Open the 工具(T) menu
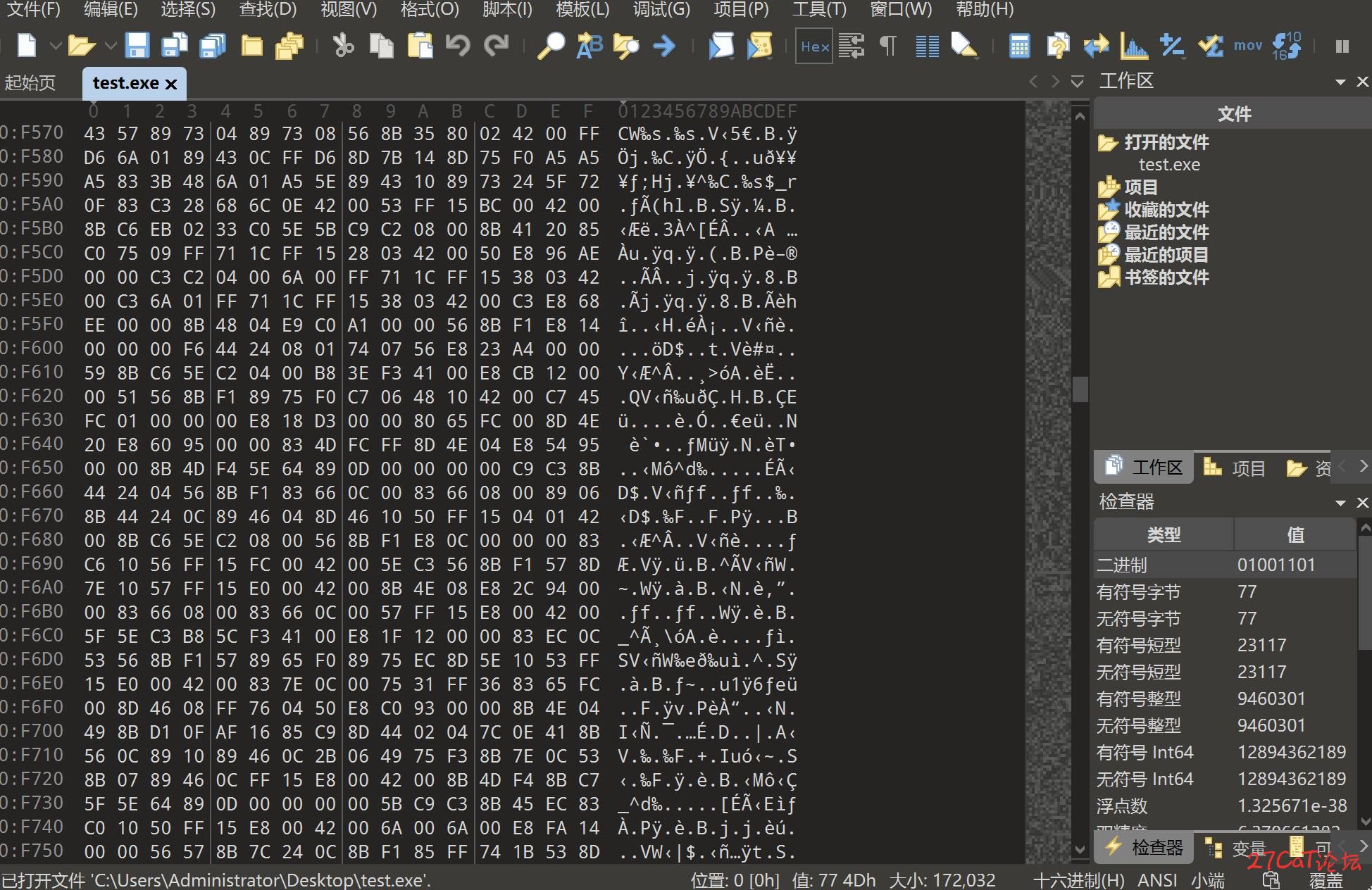 pyautogui.click(x=820, y=10)
